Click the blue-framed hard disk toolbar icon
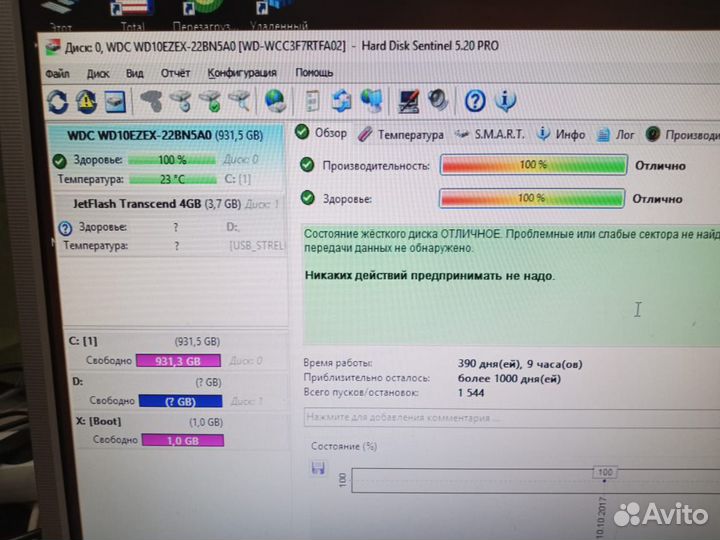Screen dimensions: 720x540 point(115,101)
